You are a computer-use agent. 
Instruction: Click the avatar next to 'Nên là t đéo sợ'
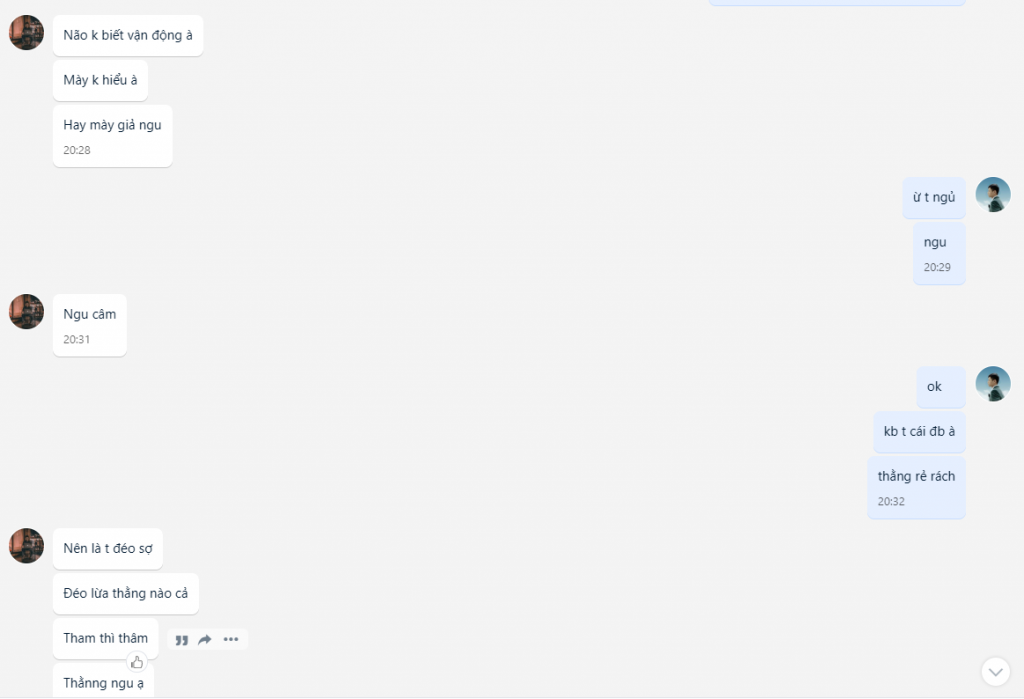(26, 545)
